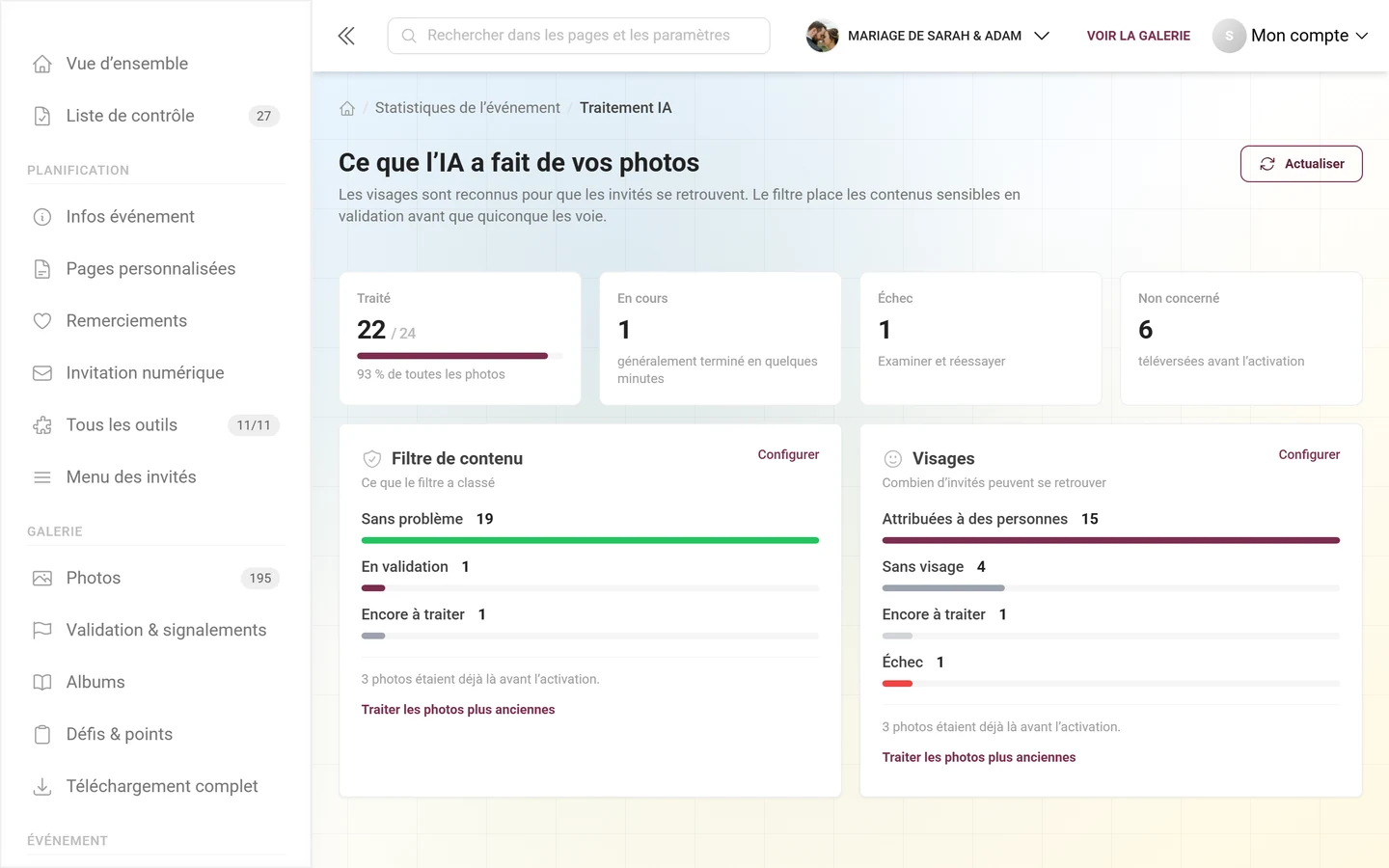
Task: Click the green Sans problème progress bar
Action: 590,540
